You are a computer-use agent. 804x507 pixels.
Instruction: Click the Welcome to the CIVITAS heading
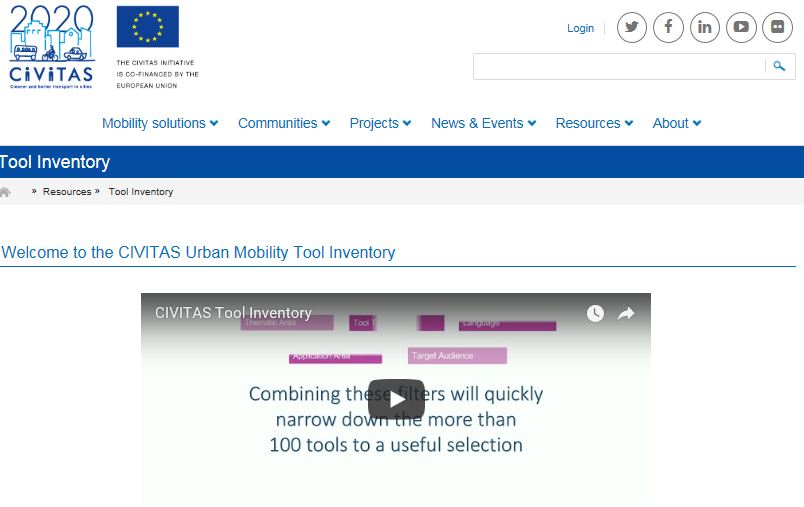[x=198, y=252]
